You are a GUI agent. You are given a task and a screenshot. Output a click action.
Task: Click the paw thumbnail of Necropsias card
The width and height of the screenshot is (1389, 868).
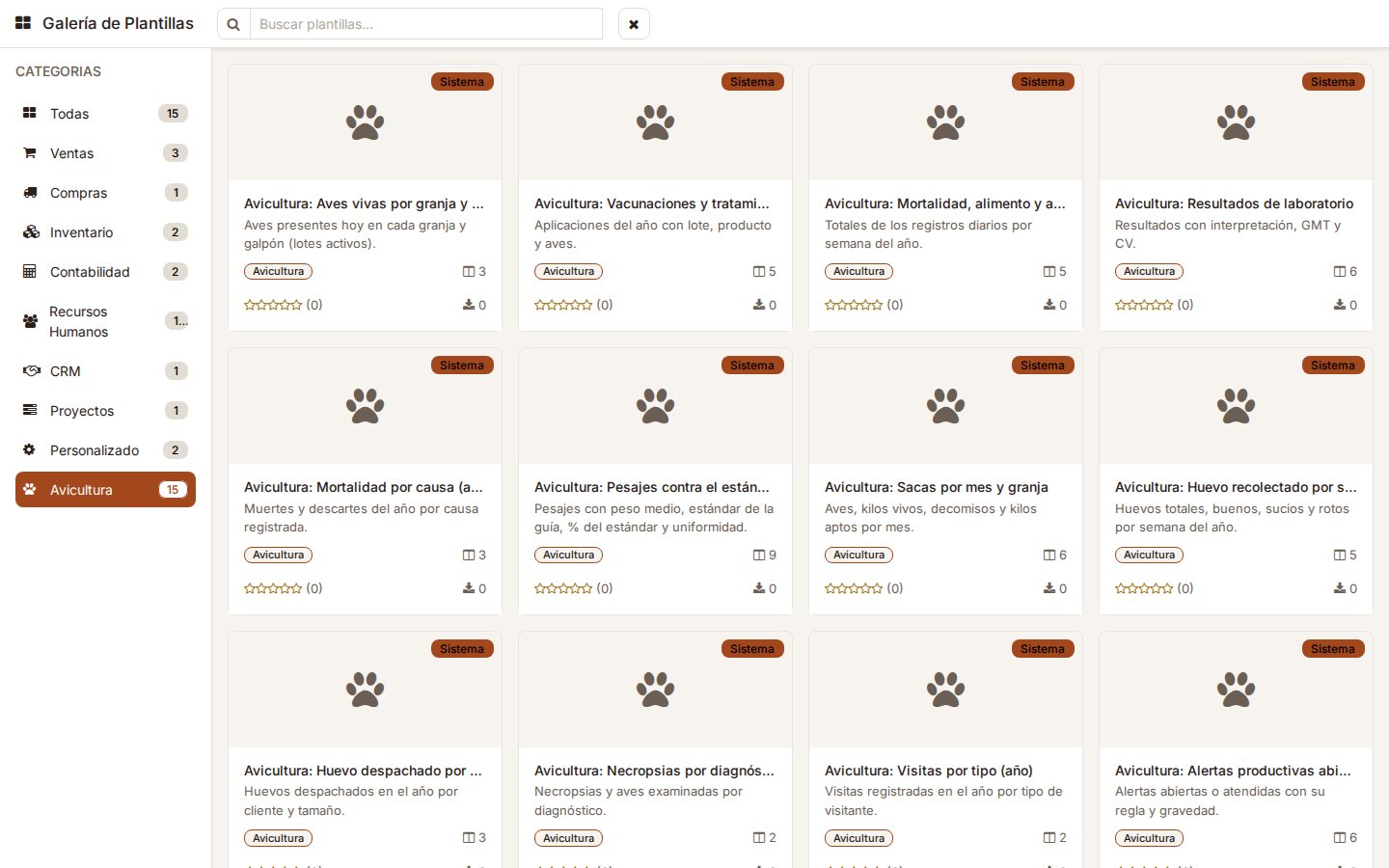(656, 690)
